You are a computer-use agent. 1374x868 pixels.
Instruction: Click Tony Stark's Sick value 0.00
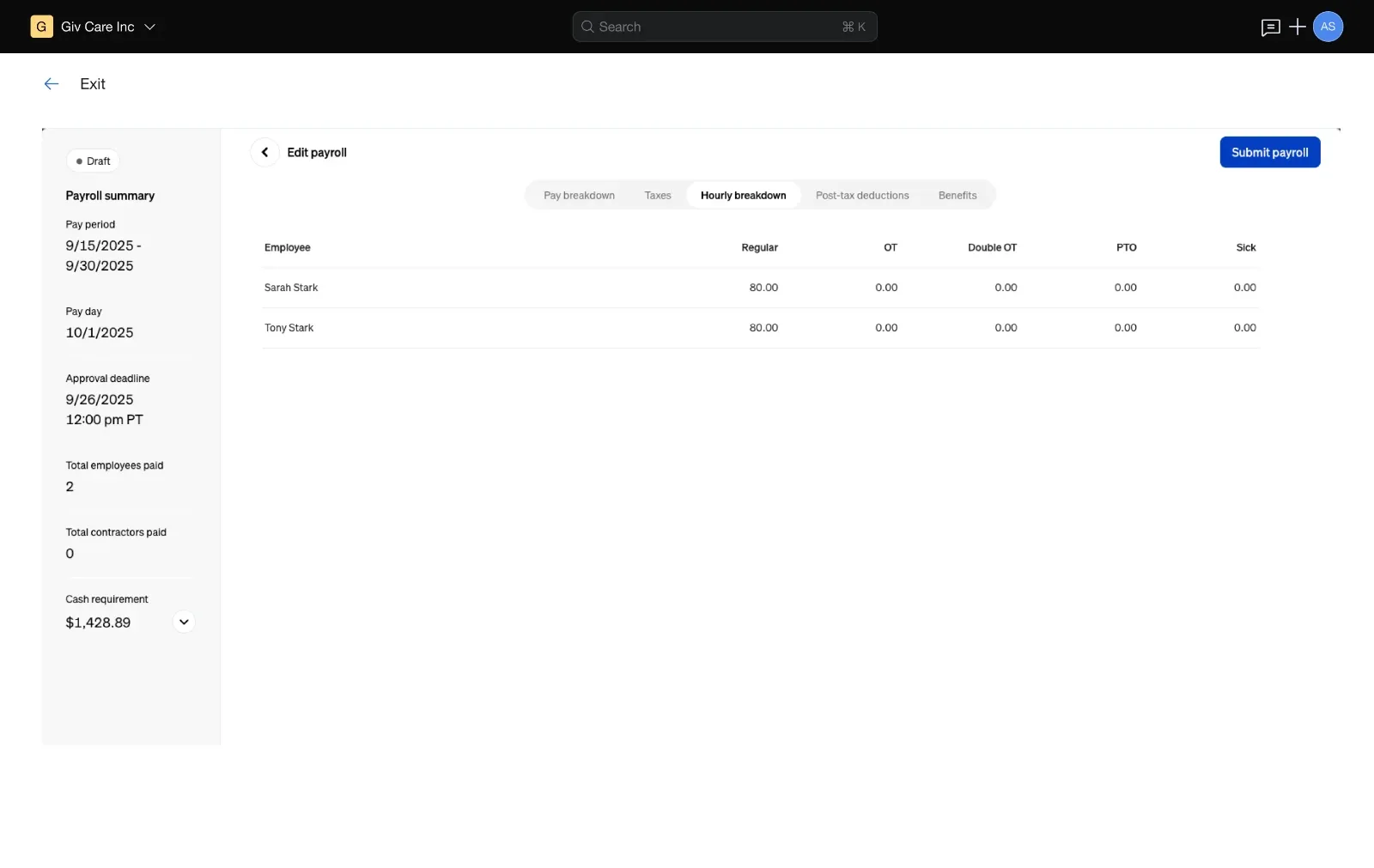pyautogui.click(x=1244, y=328)
